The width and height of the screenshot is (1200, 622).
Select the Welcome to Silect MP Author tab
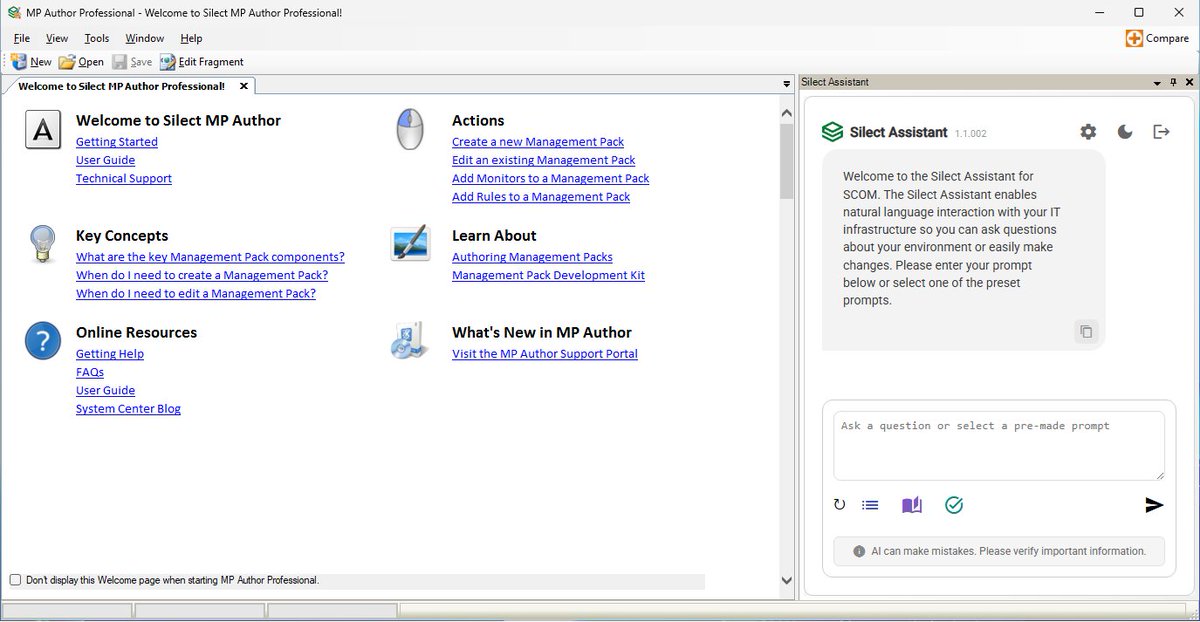point(121,86)
